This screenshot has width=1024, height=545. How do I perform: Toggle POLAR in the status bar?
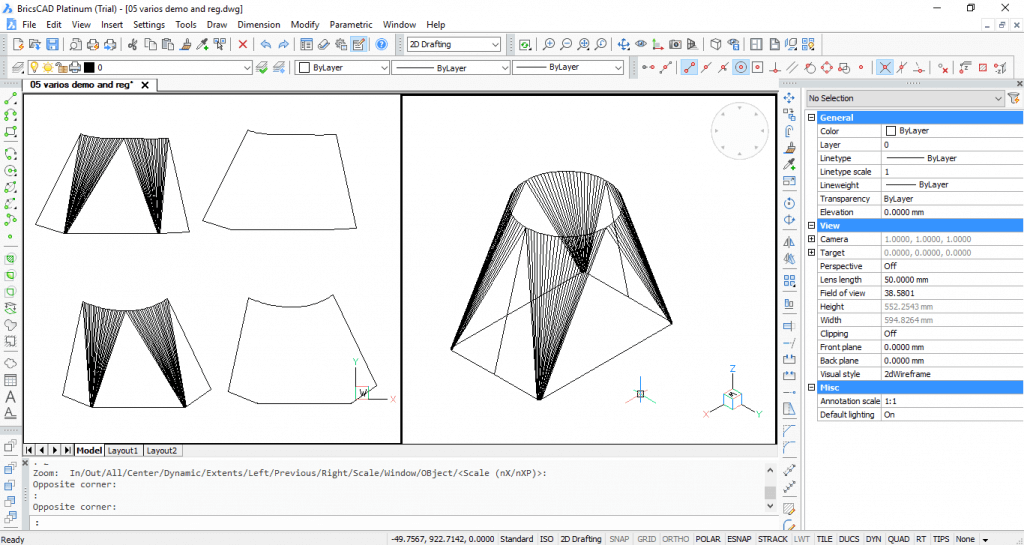coord(708,539)
